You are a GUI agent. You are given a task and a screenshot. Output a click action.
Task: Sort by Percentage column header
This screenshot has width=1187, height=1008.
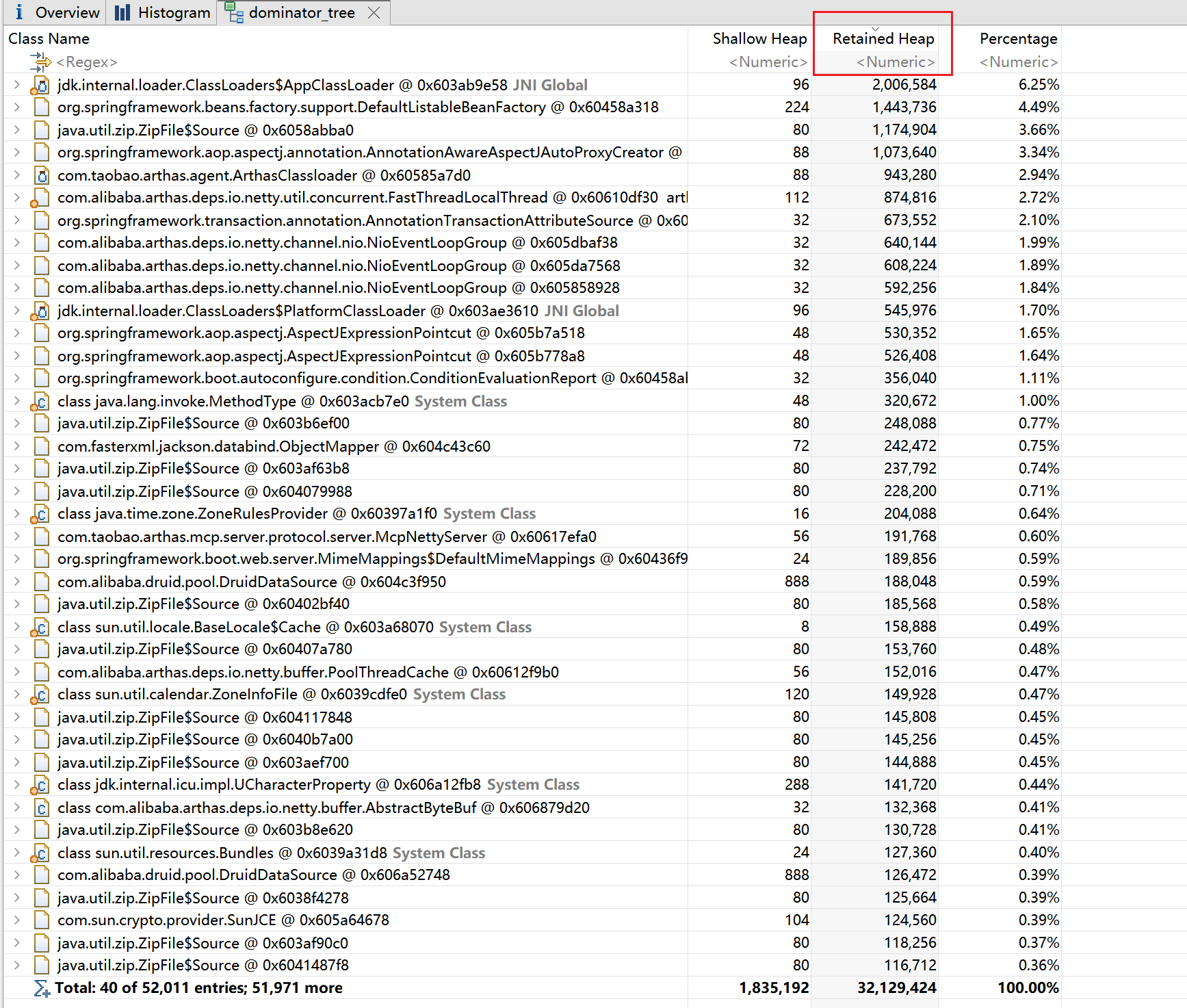[x=1018, y=39]
